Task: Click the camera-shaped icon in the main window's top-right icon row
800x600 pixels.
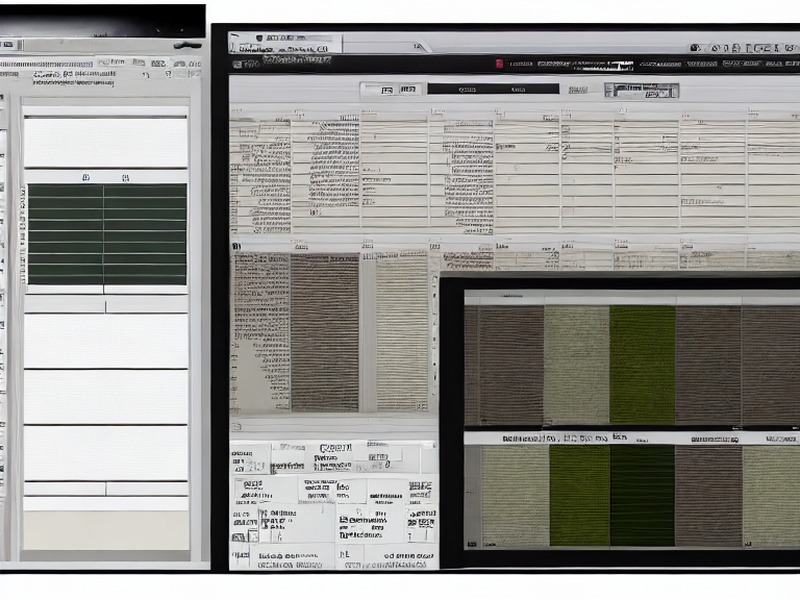Action: [x=695, y=48]
